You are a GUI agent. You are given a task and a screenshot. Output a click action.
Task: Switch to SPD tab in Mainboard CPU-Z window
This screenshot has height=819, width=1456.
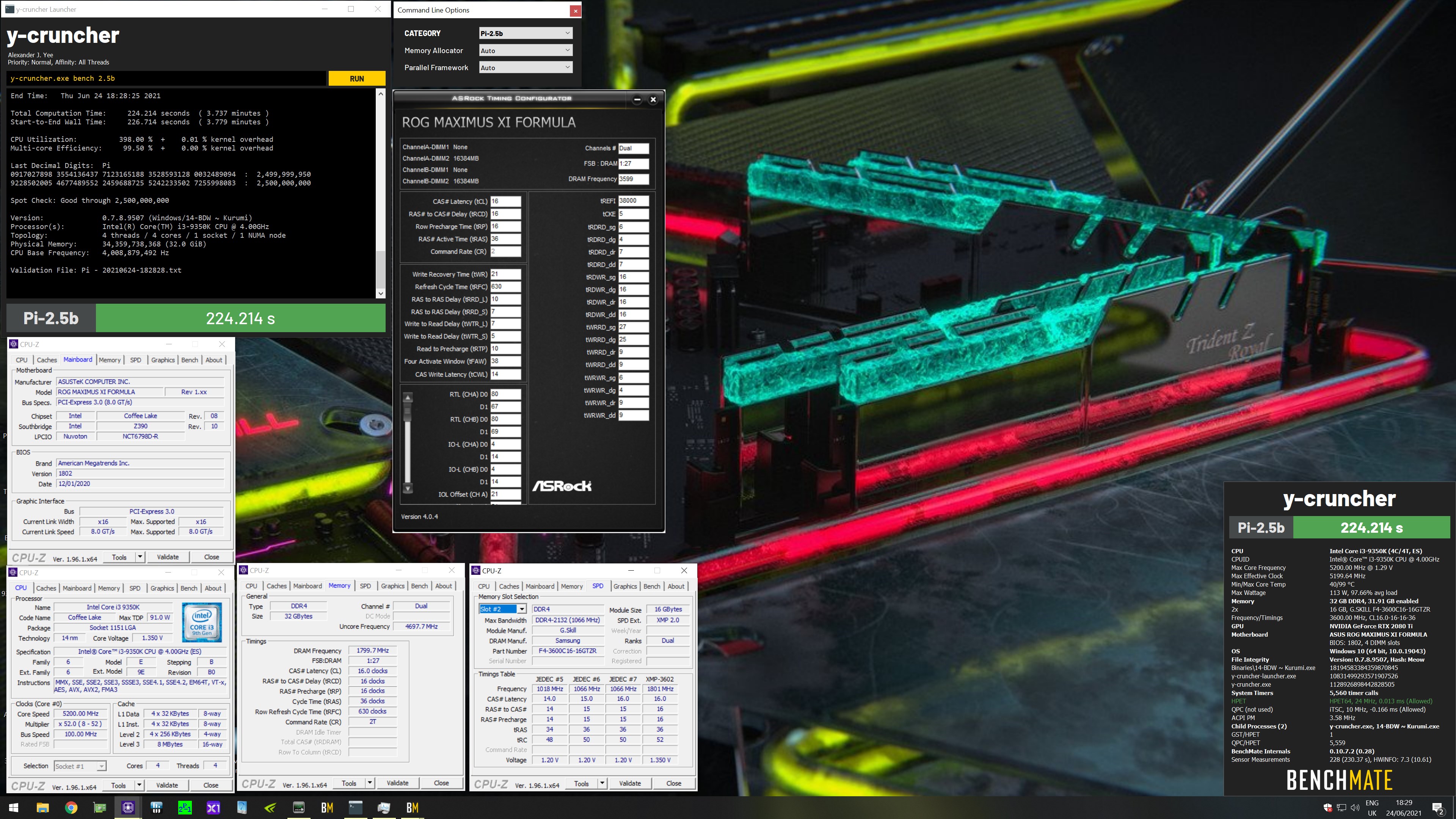point(136,359)
